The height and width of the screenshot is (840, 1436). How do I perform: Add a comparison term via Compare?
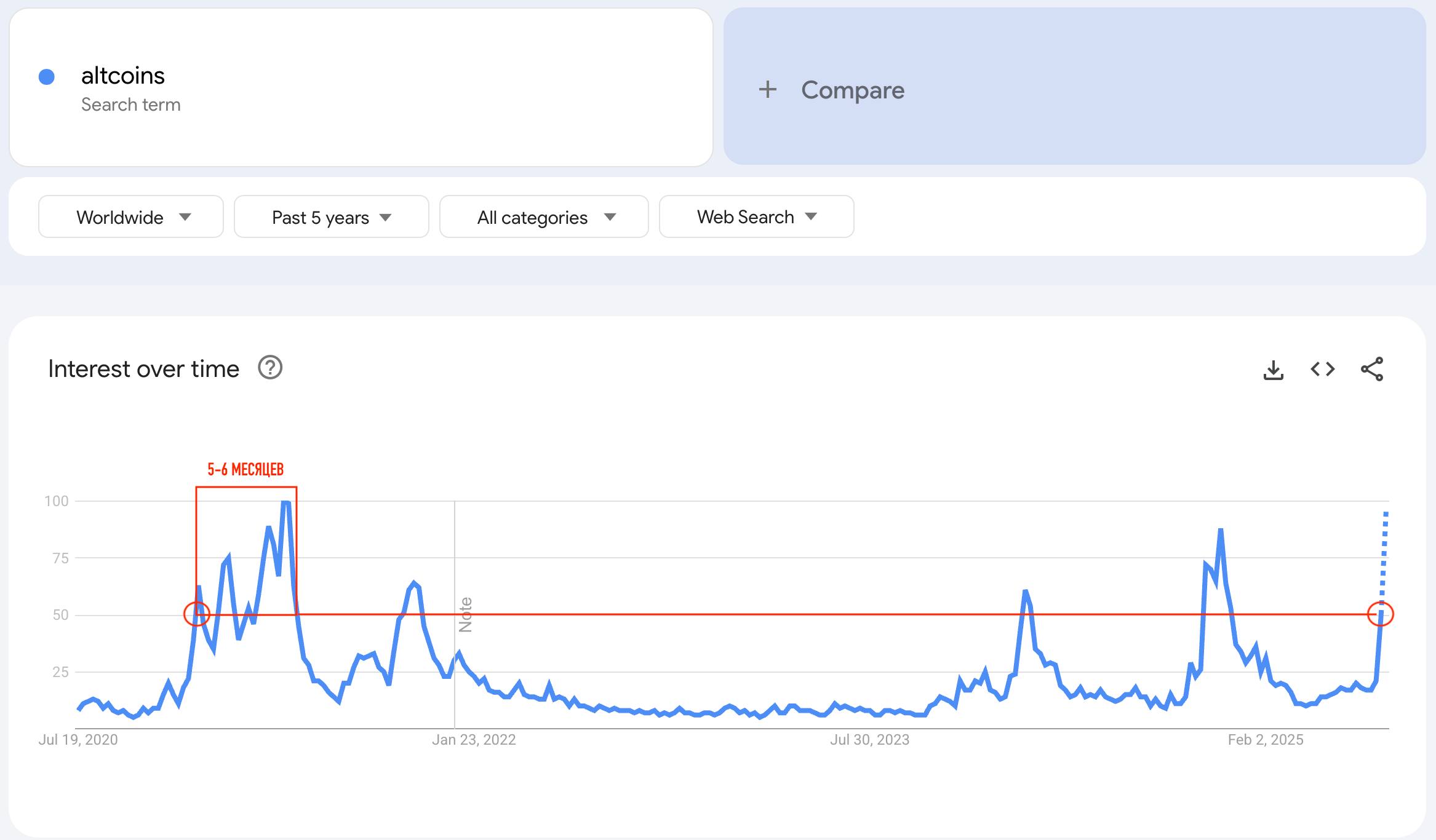pos(1074,86)
